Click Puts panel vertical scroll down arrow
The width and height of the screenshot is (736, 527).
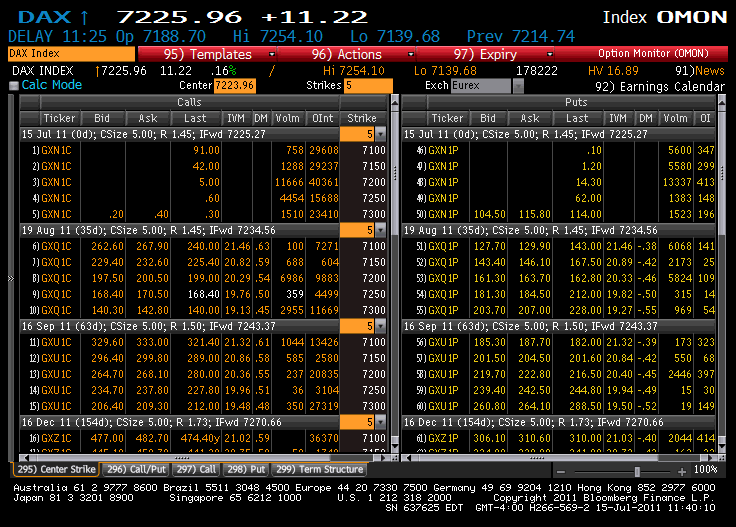tap(722, 446)
